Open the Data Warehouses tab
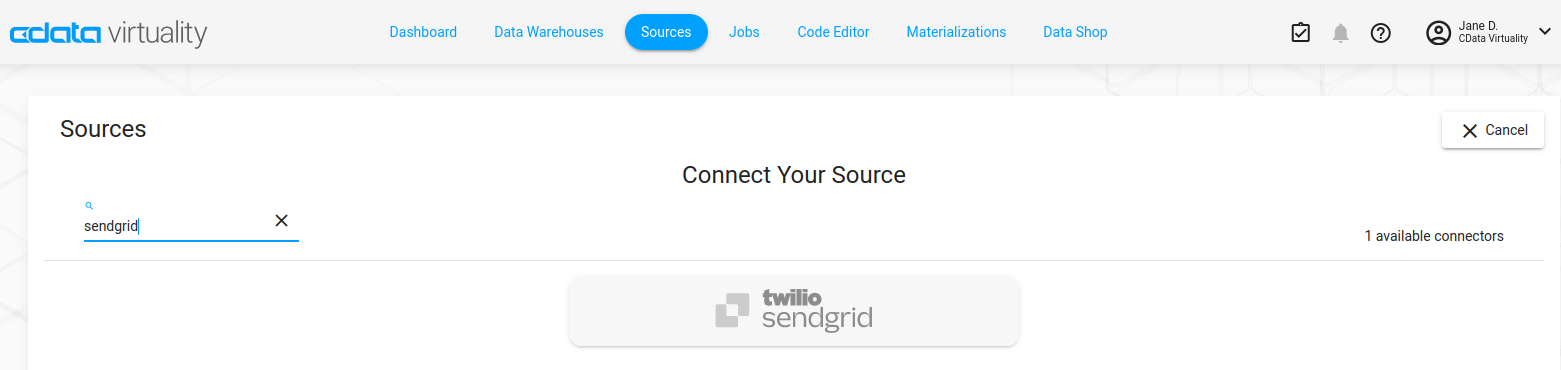The height and width of the screenshot is (370, 1561). coord(549,32)
